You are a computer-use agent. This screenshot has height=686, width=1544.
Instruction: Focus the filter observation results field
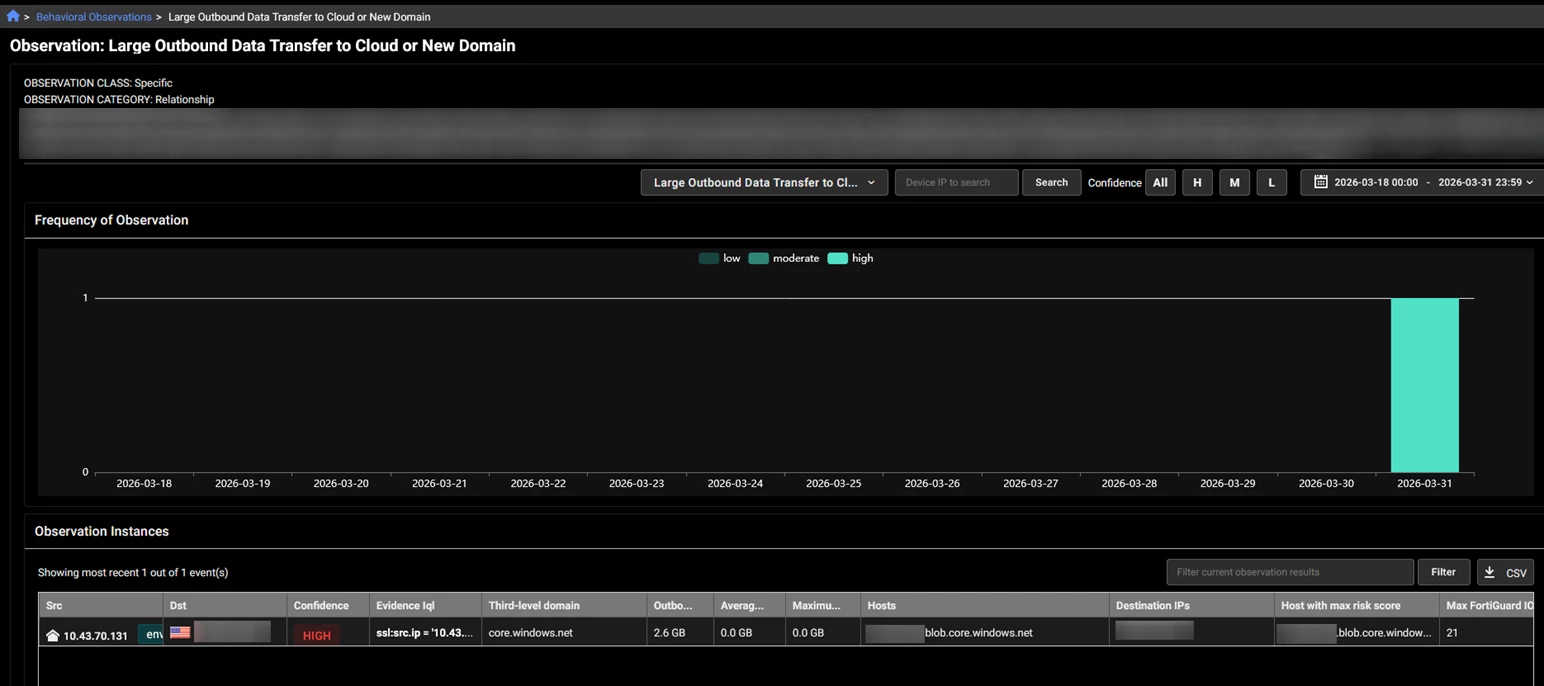click(x=1290, y=572)
